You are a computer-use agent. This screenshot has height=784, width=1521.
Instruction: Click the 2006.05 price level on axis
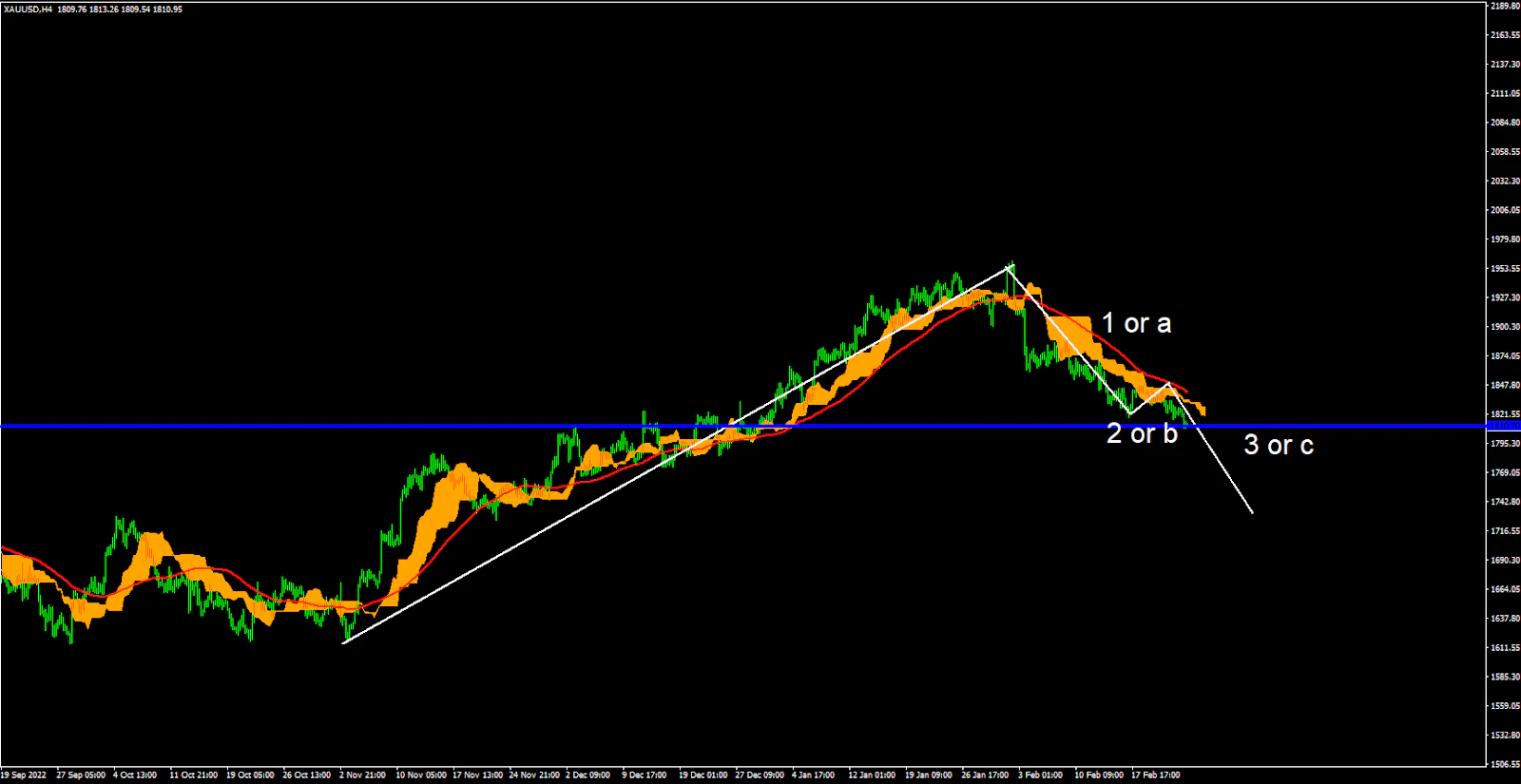[x=1504, y=210]
